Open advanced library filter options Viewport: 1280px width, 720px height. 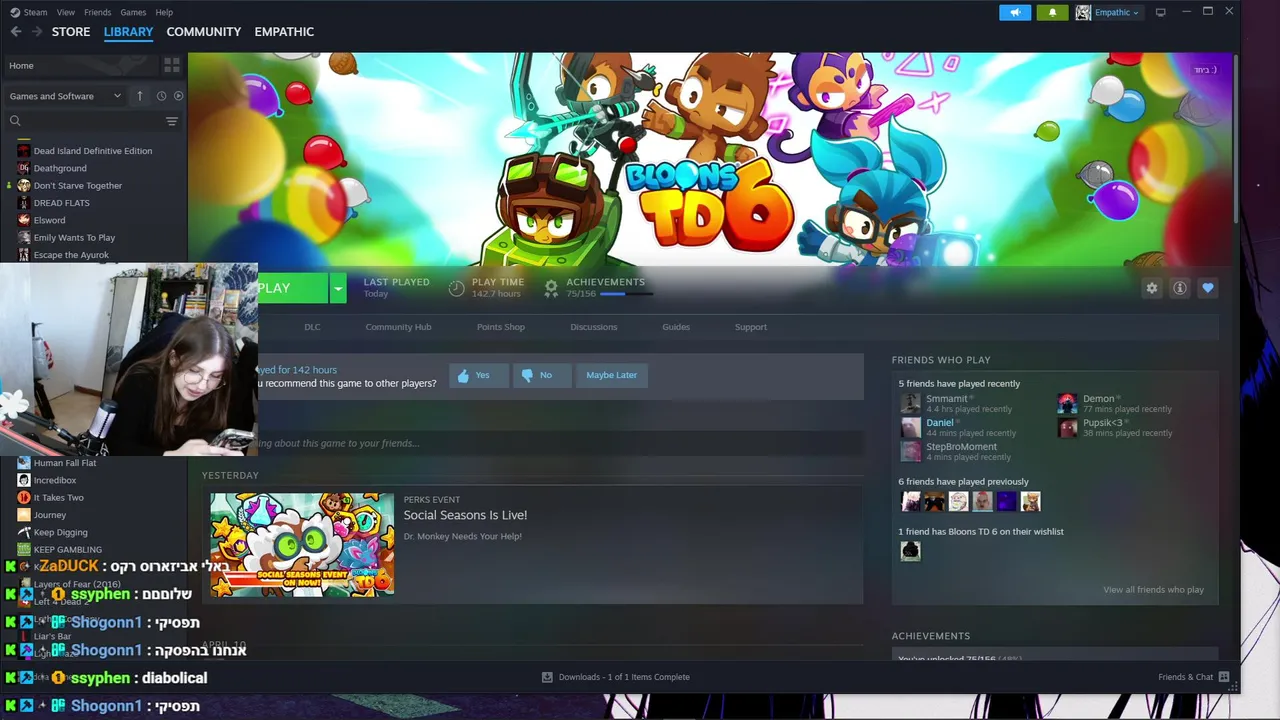(172, 121)
